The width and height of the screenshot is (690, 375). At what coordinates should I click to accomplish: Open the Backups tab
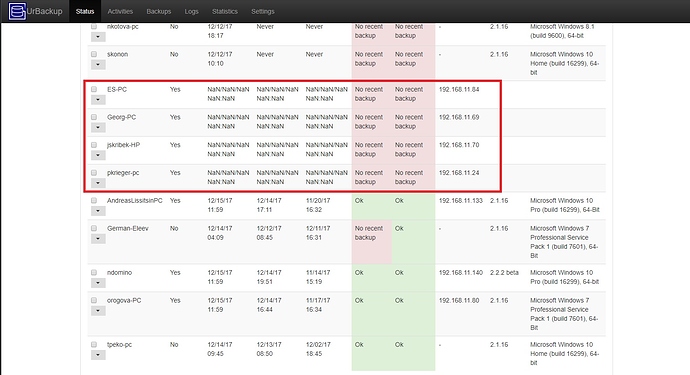158,11
